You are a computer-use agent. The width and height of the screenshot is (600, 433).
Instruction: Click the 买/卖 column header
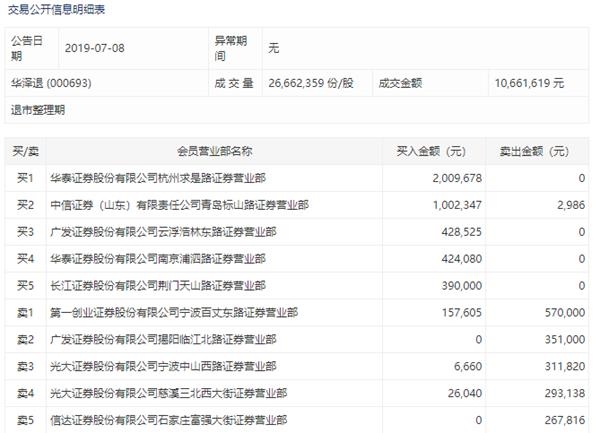pyautogui.click(x=25, y=151)
